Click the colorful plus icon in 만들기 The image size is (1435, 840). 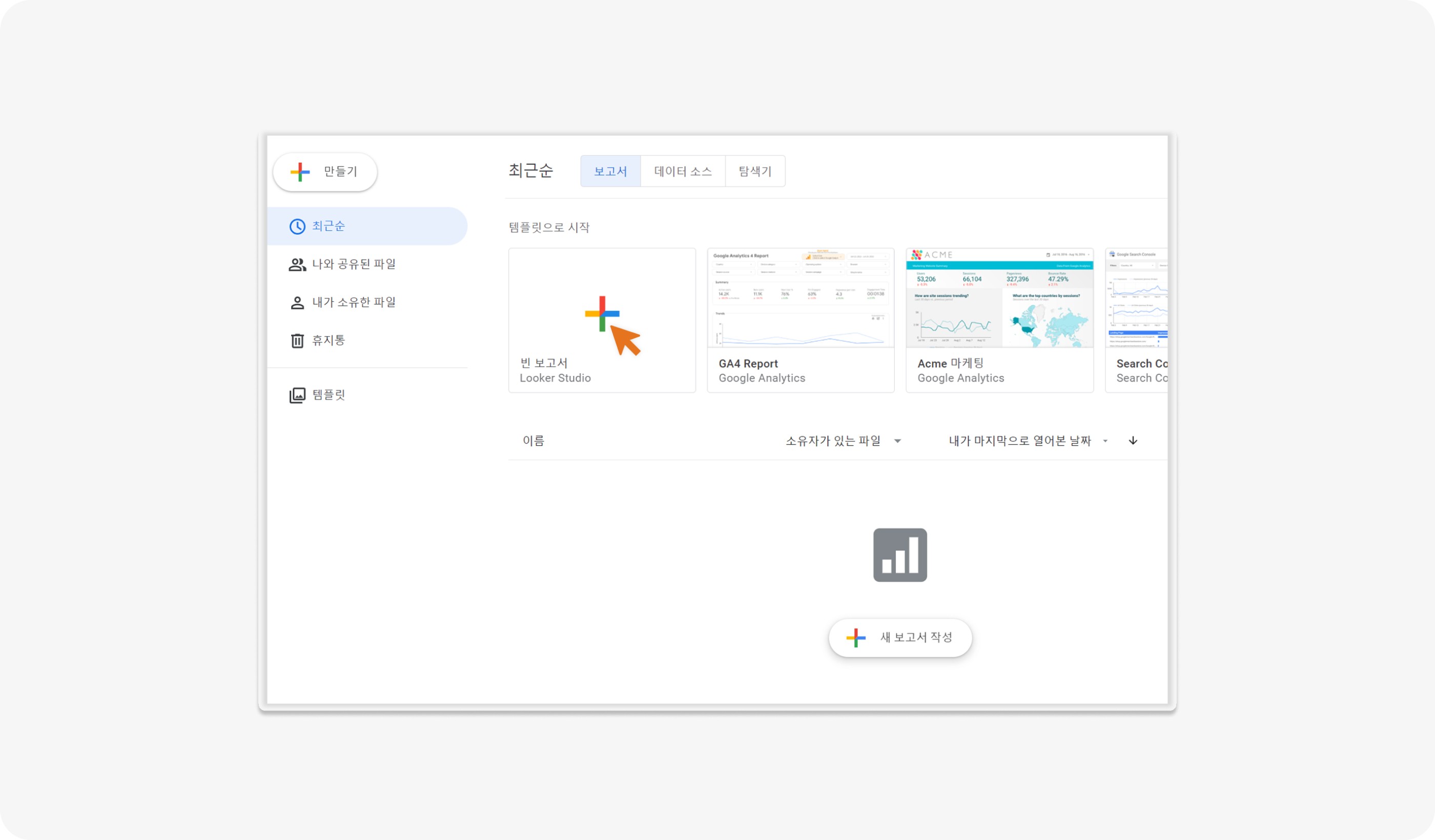coord(300,172)
